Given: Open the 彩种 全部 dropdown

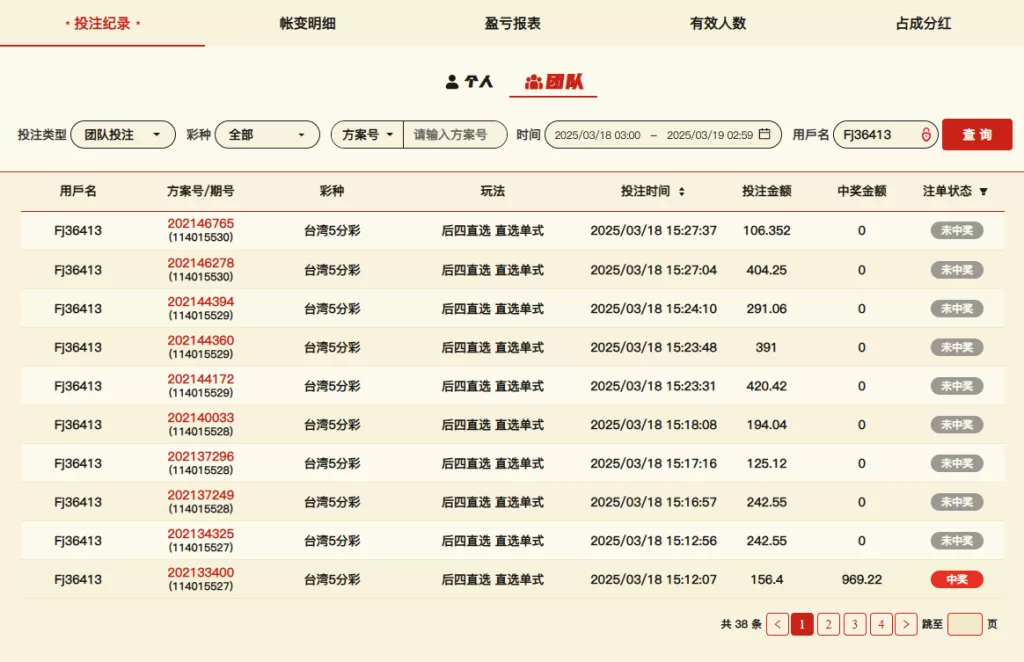Looking at the screenshot, I should [266, 134].
